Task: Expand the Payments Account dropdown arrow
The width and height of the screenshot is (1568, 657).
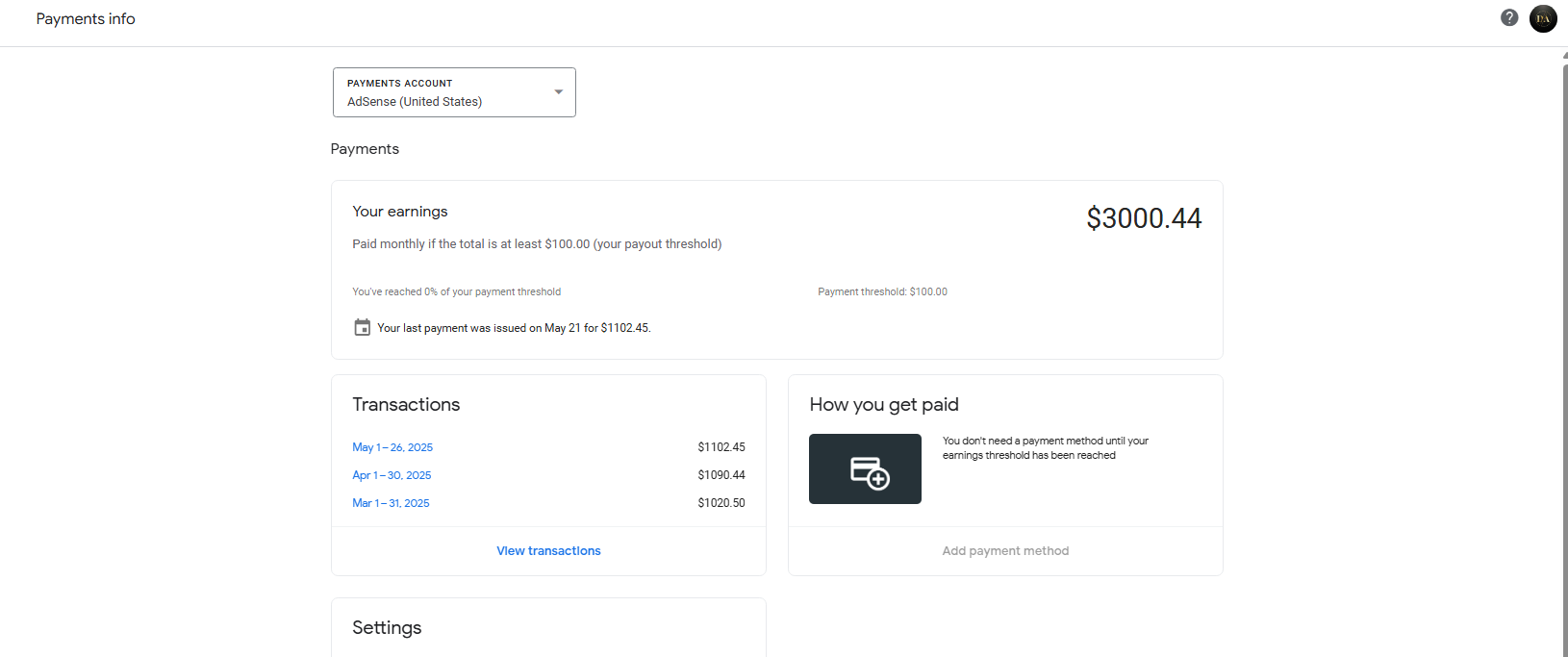Action: (558, 92)
